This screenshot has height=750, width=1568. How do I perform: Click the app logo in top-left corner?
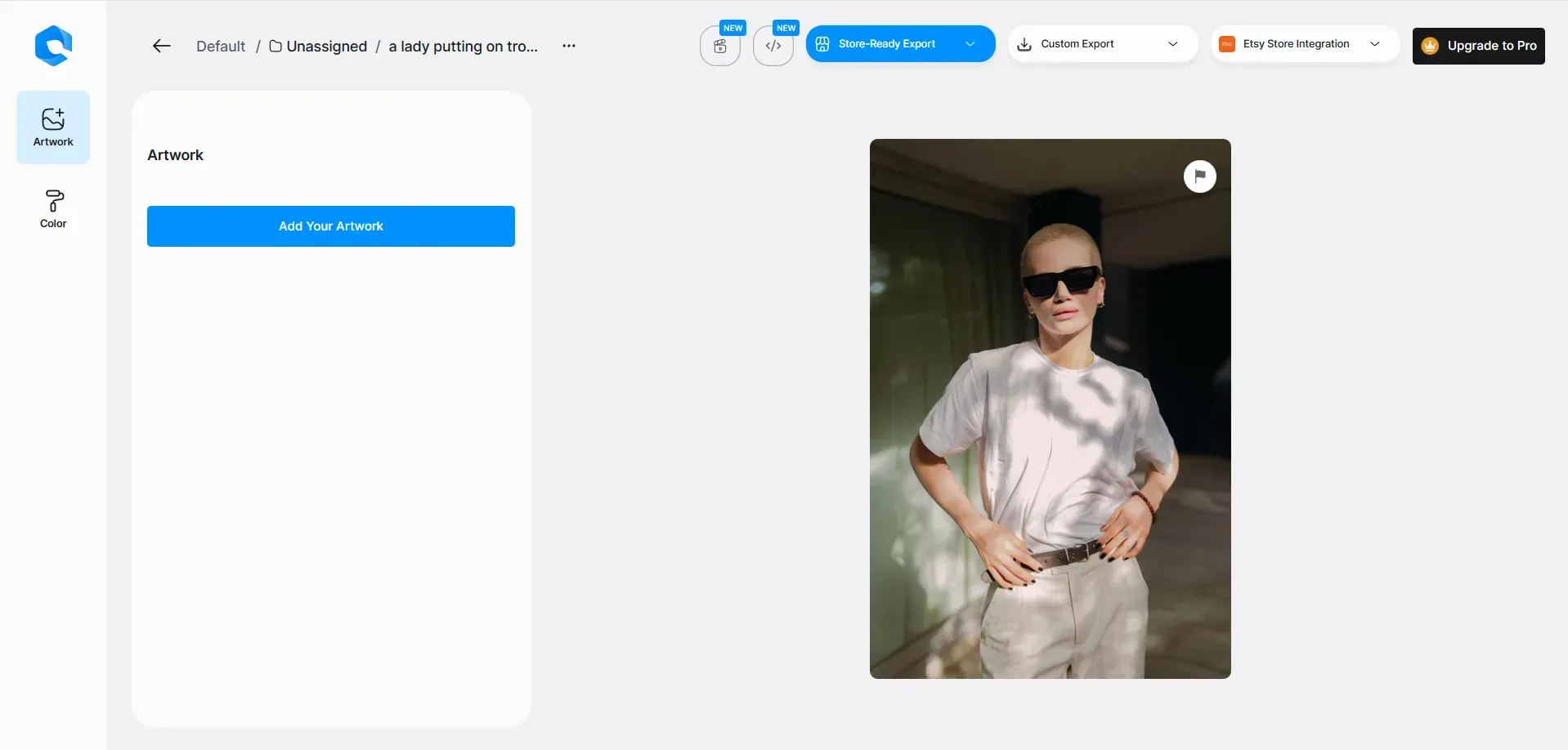coord(53,46)
